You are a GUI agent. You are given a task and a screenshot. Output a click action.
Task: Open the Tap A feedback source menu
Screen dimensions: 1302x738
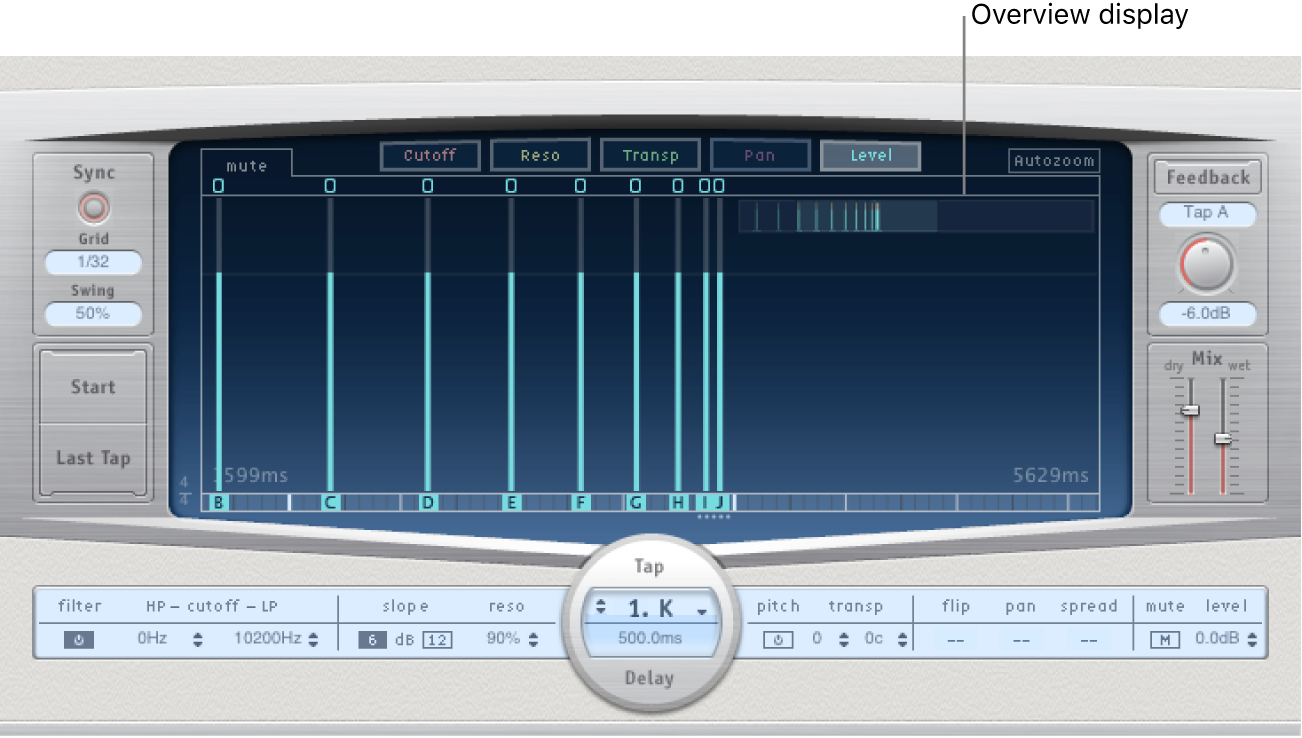[x=1206, y=214]
